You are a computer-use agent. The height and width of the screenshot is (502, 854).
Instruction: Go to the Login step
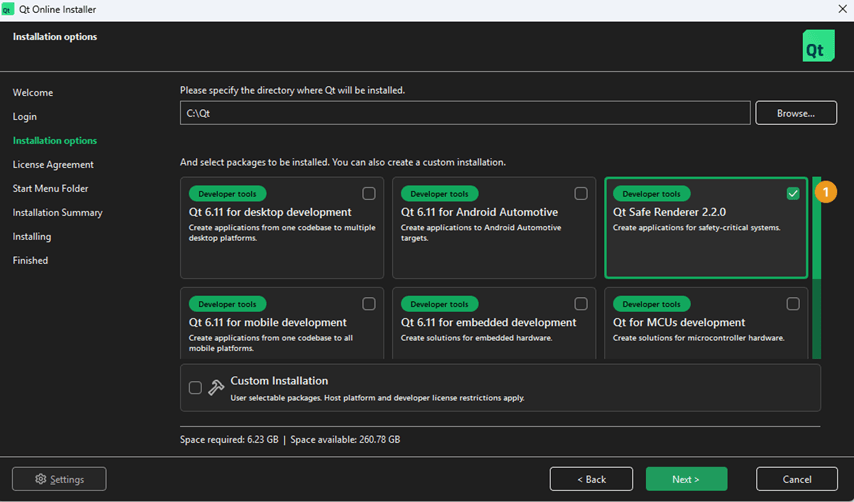[x=25, y=117]
